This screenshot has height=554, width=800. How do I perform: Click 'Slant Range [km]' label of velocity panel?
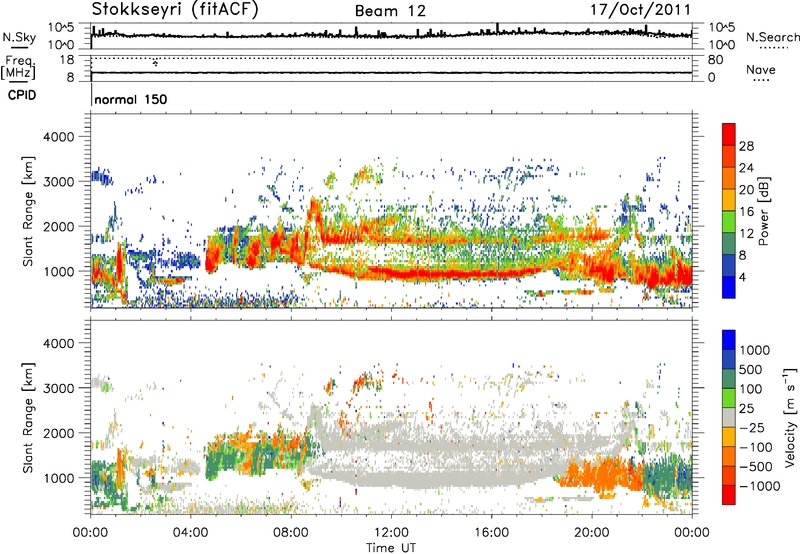(x=28, y=417)
